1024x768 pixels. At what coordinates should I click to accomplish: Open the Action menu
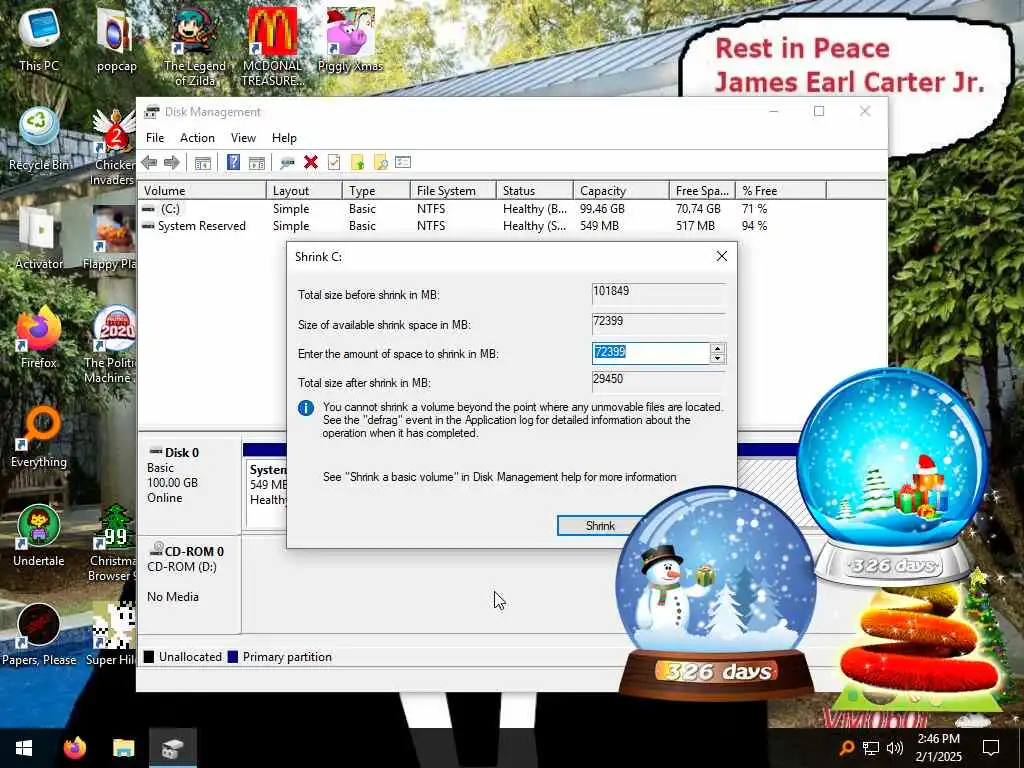coord(197,138)
